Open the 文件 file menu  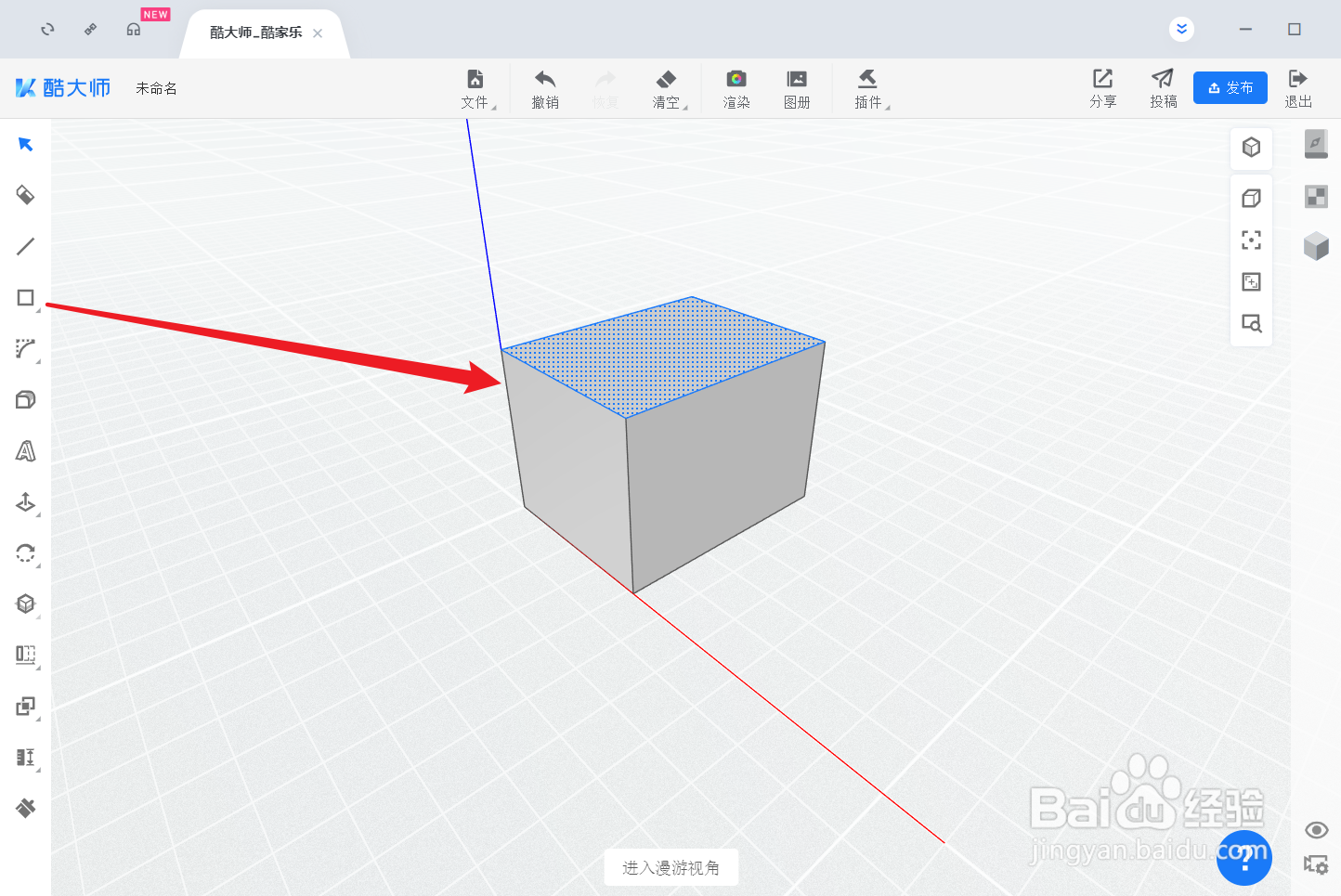[x=475, y=89]
